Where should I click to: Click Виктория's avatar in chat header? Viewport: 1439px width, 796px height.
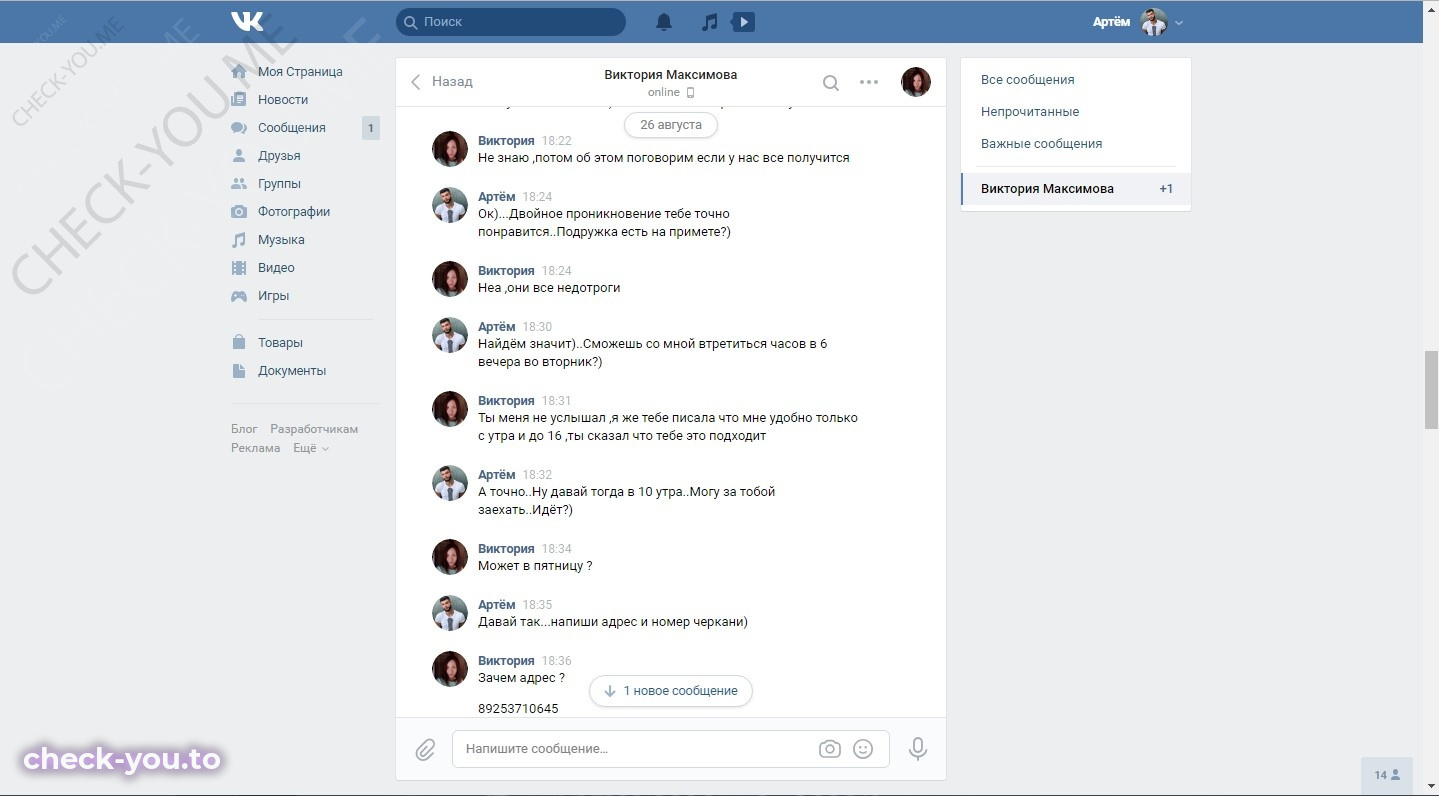tap(916, 82)
